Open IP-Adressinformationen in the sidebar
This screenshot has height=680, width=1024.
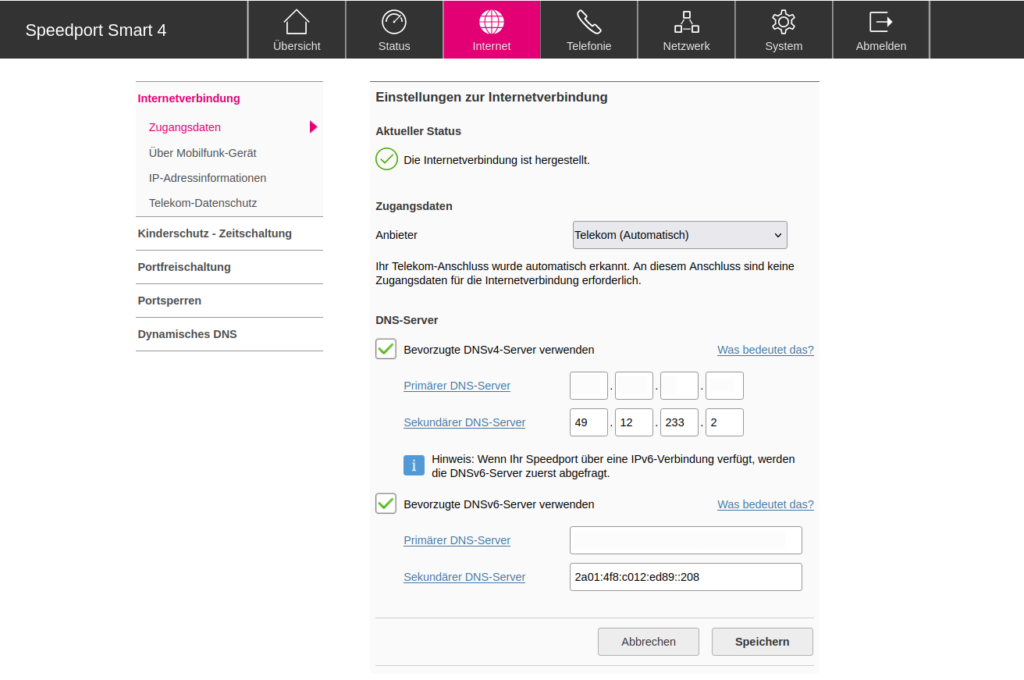click(207, 178)
